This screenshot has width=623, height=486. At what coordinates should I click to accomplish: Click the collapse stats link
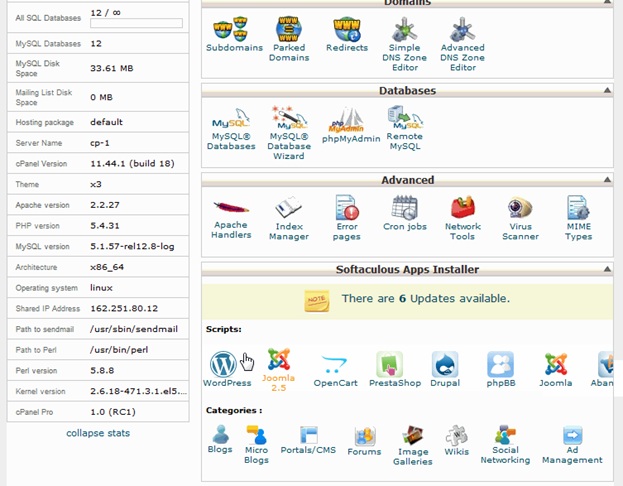[98, 433]
